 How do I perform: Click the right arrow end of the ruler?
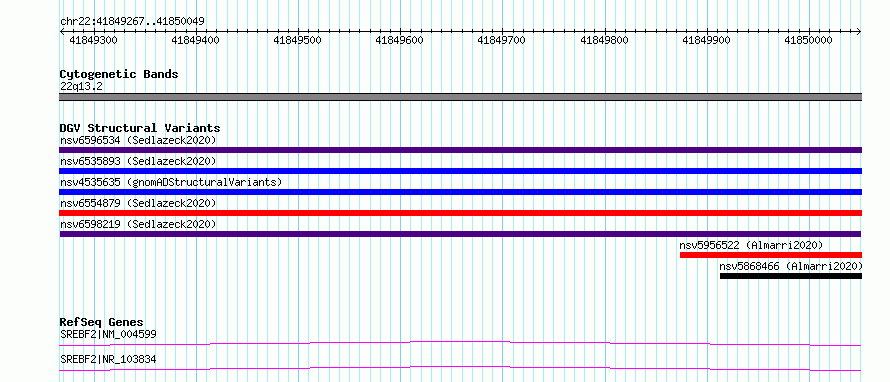[859, 32]
